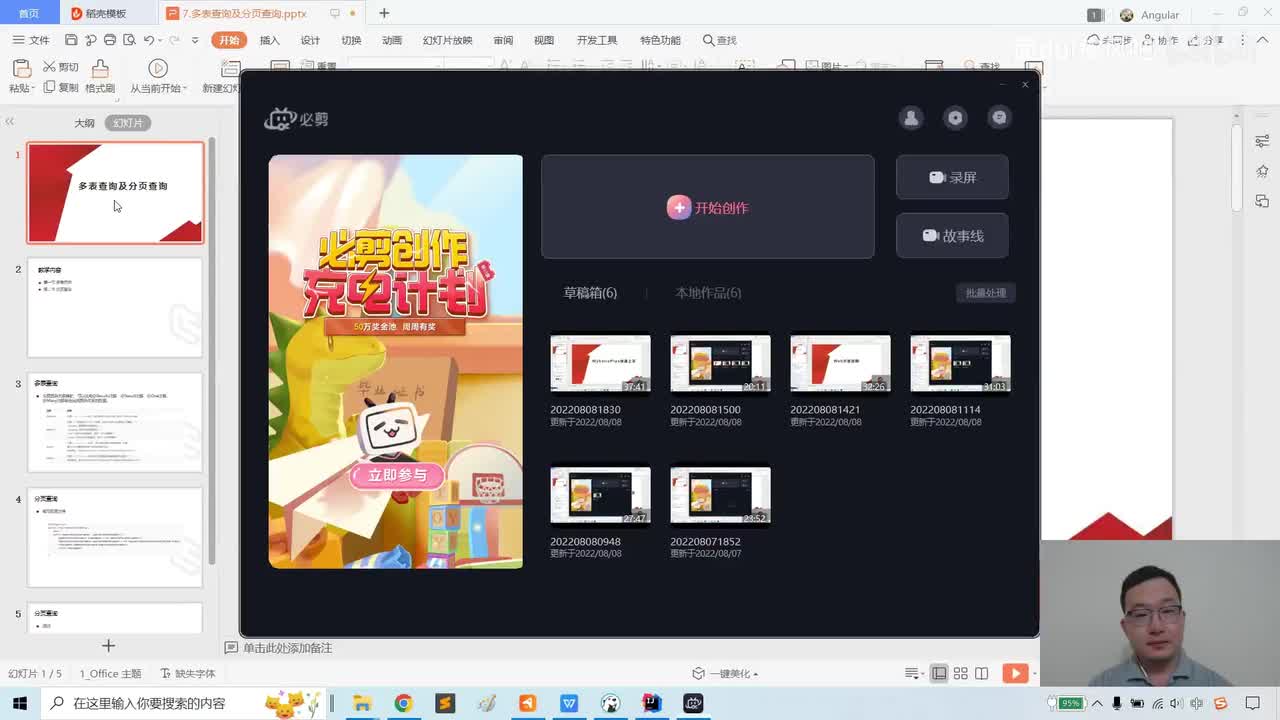Select the 开始 ribbon tab
Viewport: 1280px width, 720px height.
click(x=229, y=40)
